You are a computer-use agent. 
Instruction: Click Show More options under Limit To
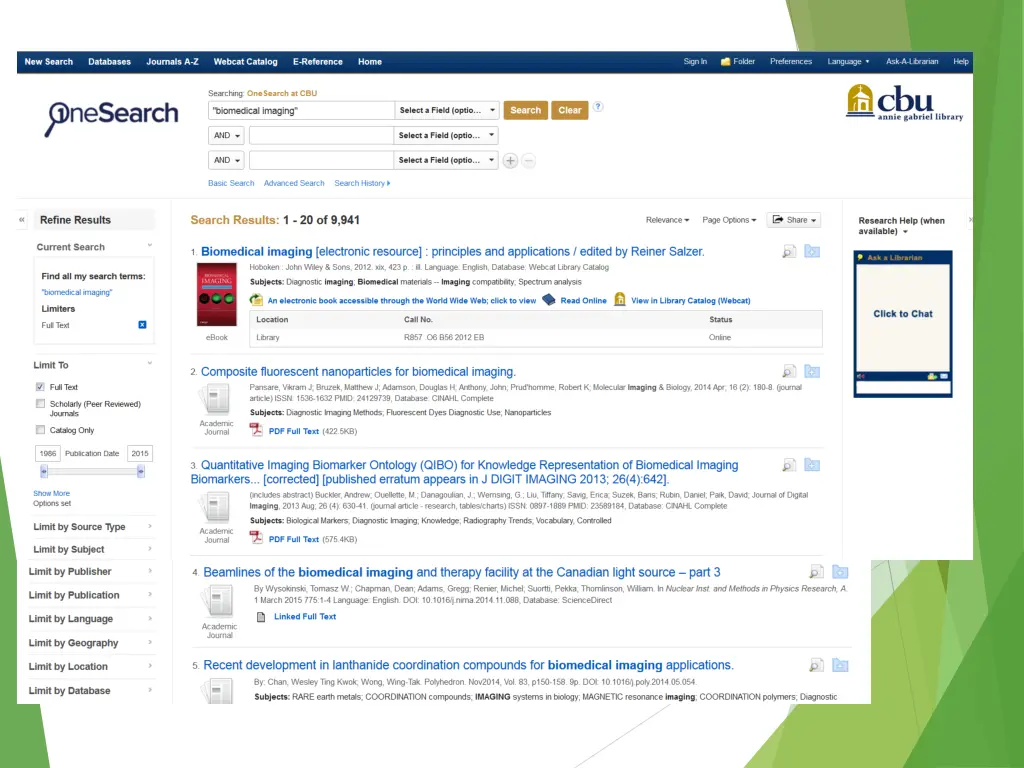52,493
